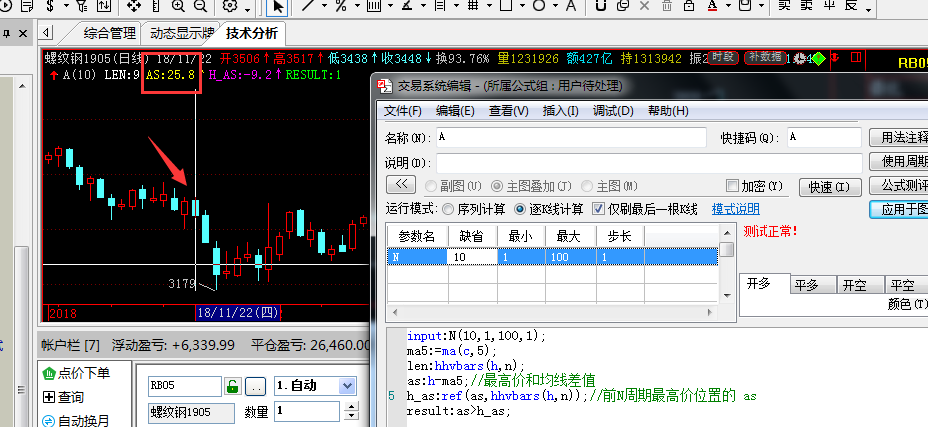
Task: Select the ruler measuring tool
Action: pyautogui.click(x=156, y=6)
